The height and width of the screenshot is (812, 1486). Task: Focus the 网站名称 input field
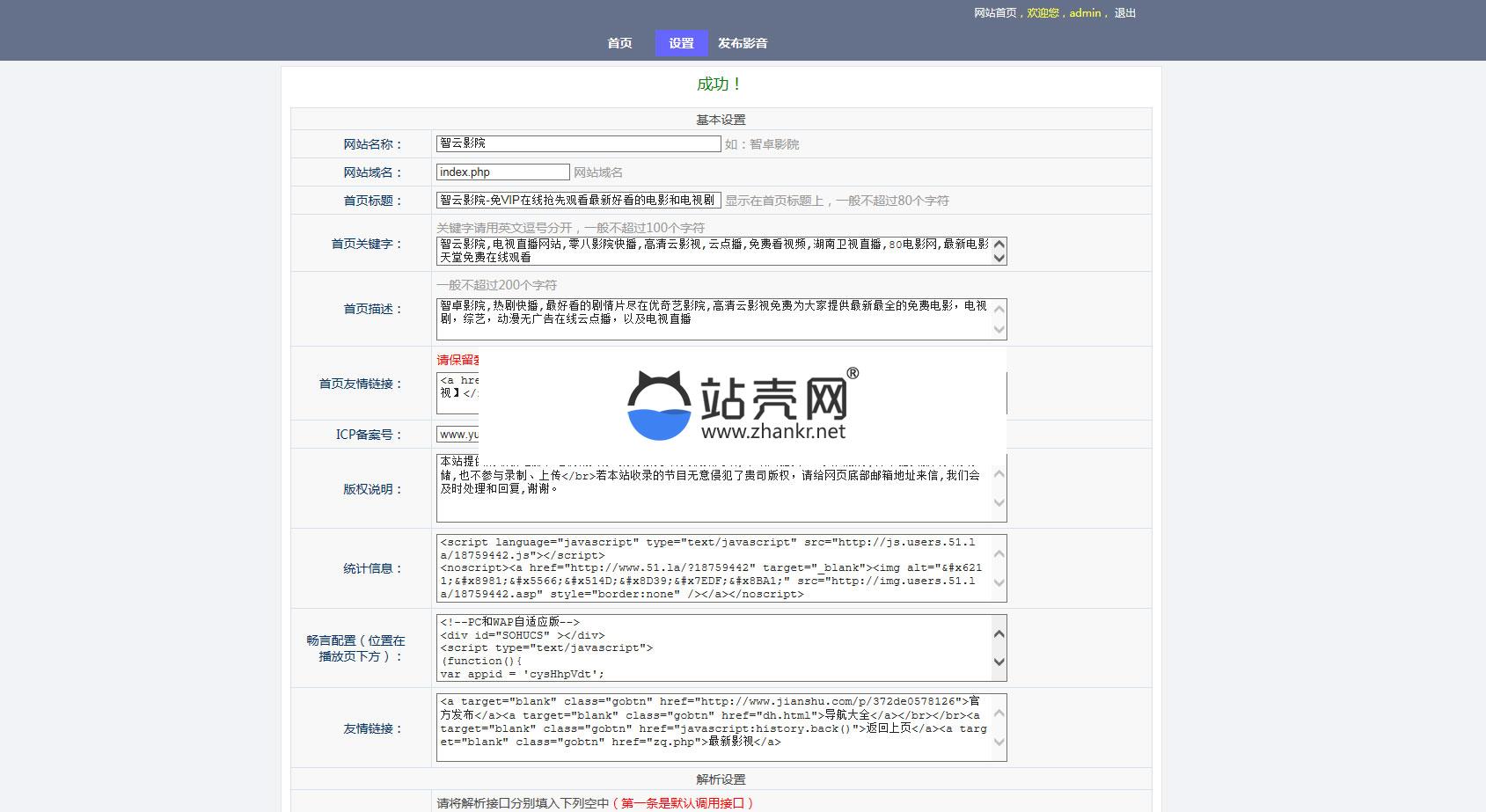[x=578, y=143]
